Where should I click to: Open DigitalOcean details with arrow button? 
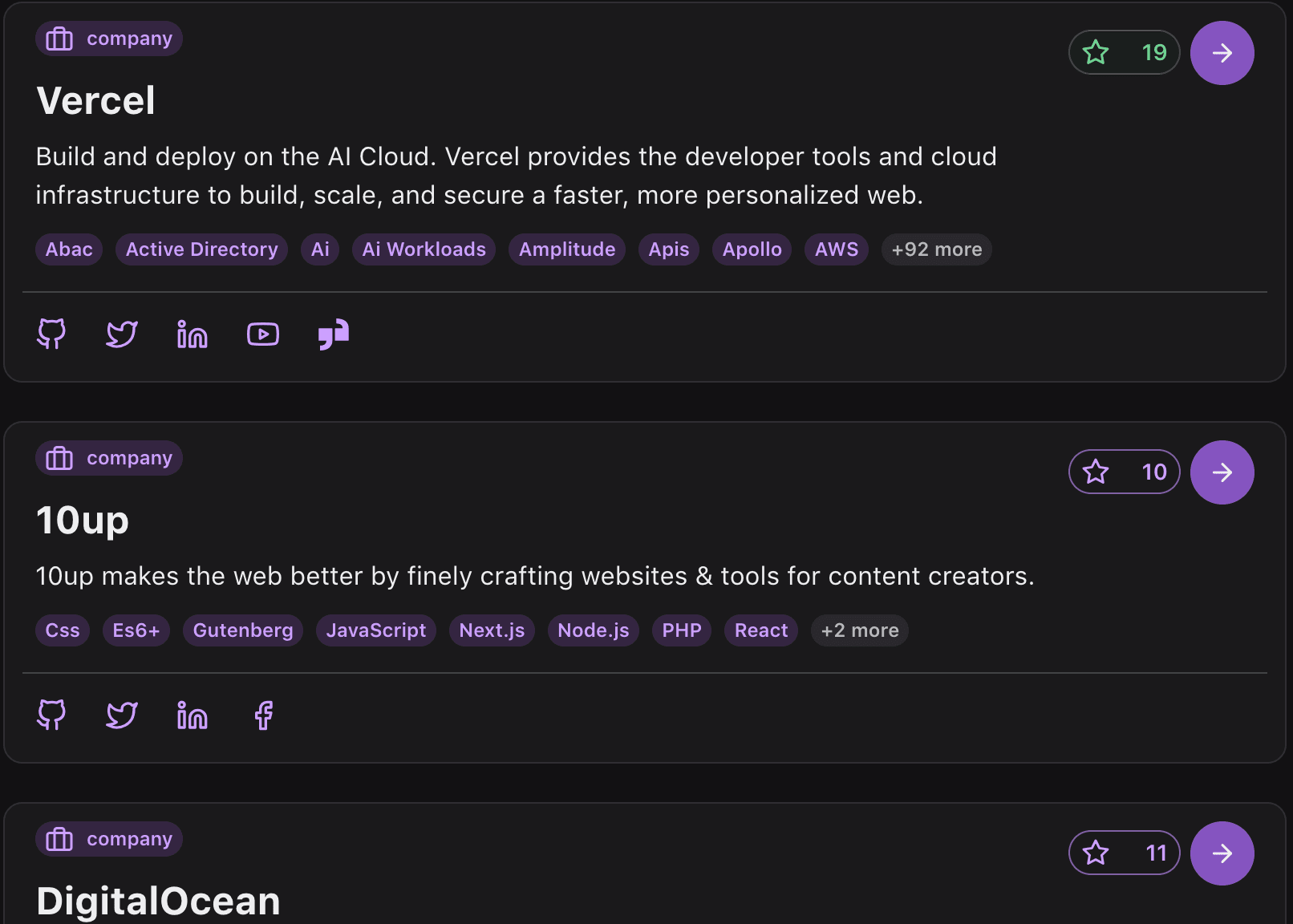pos(1222,853)
